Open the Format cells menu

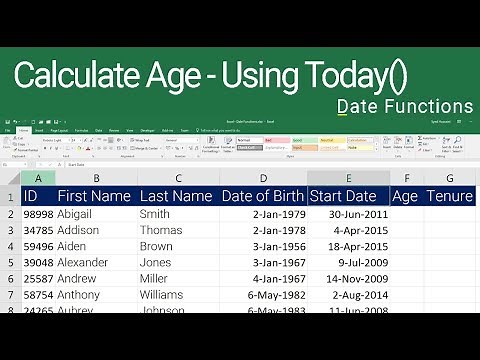pyautogui.click(x=409, y=143)
